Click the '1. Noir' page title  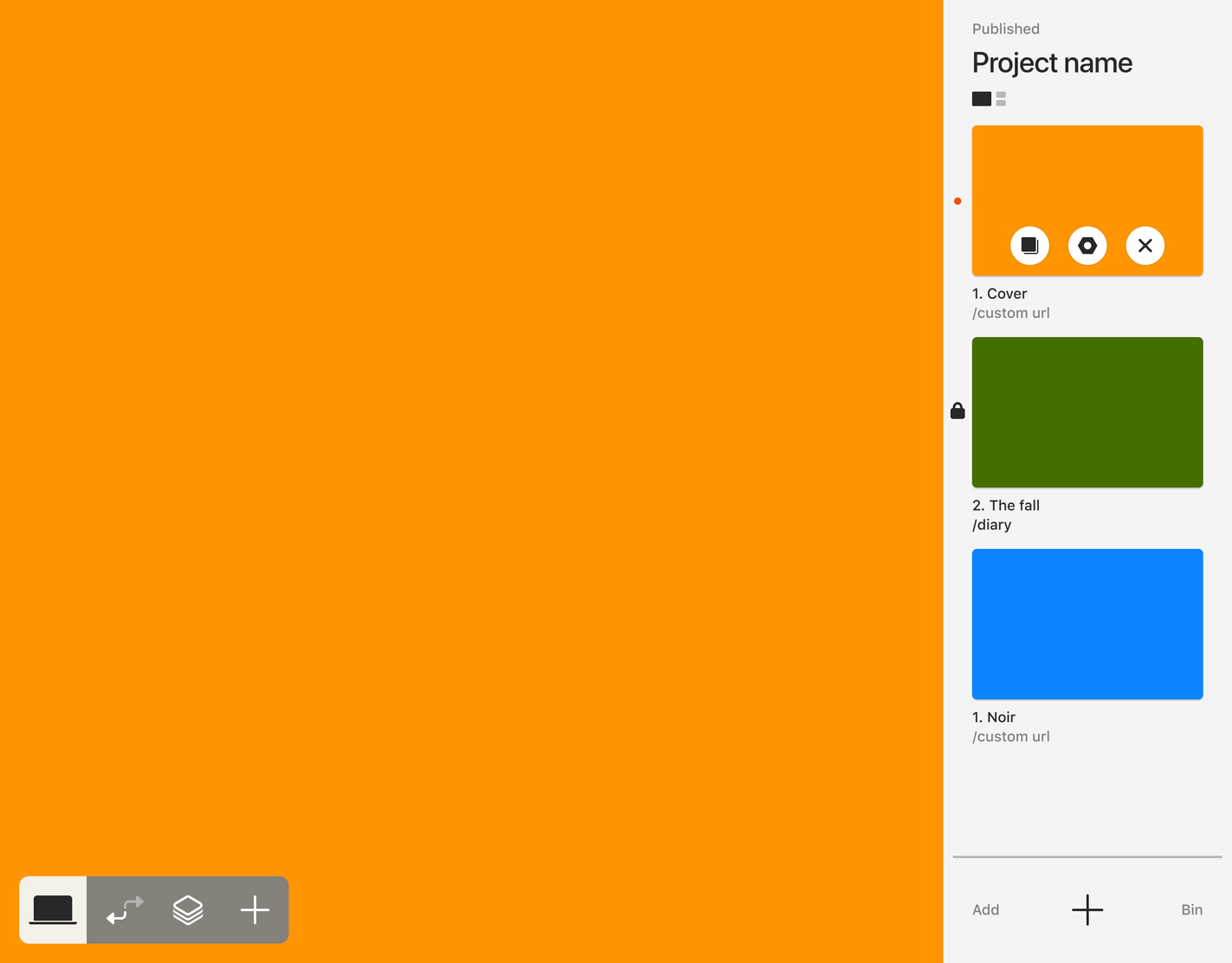click(993, 717)
